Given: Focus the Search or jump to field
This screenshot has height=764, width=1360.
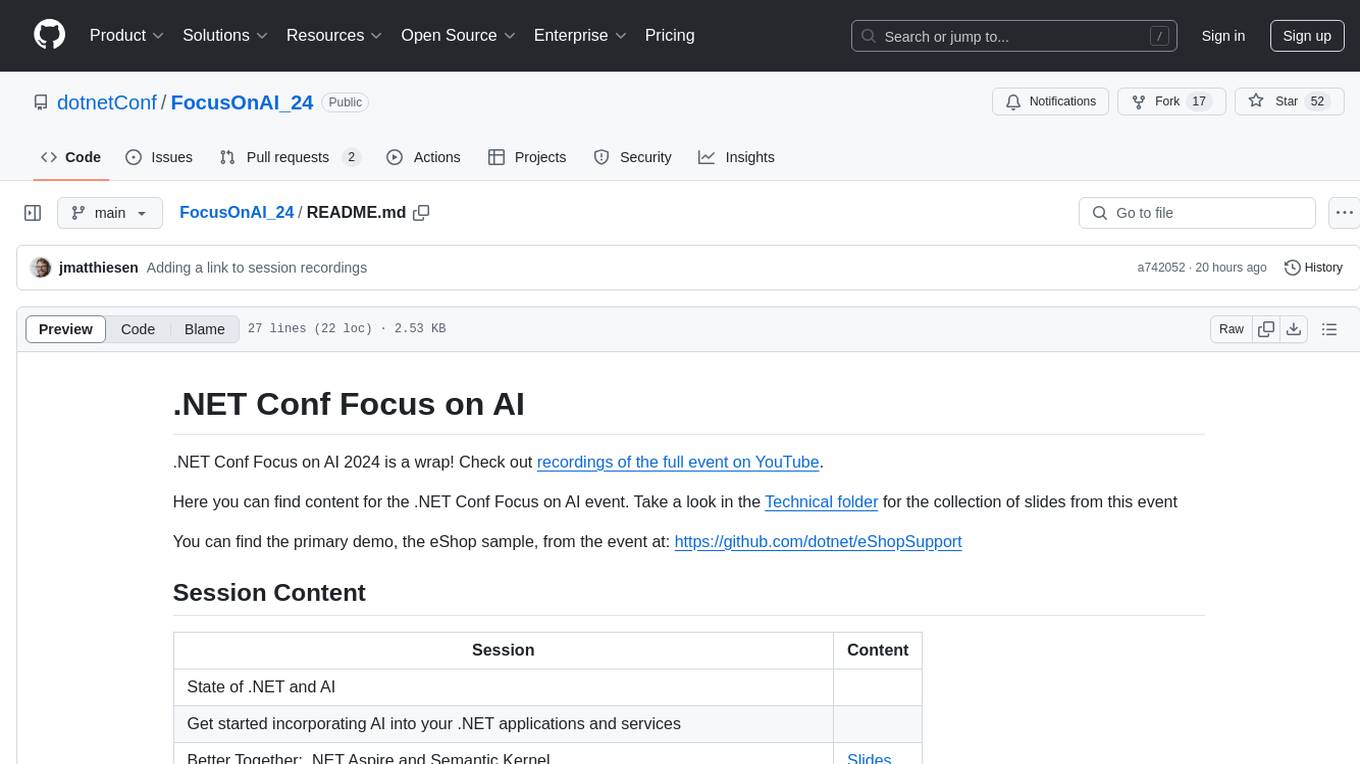Looking at the screenshot, I should [1015, 36].
